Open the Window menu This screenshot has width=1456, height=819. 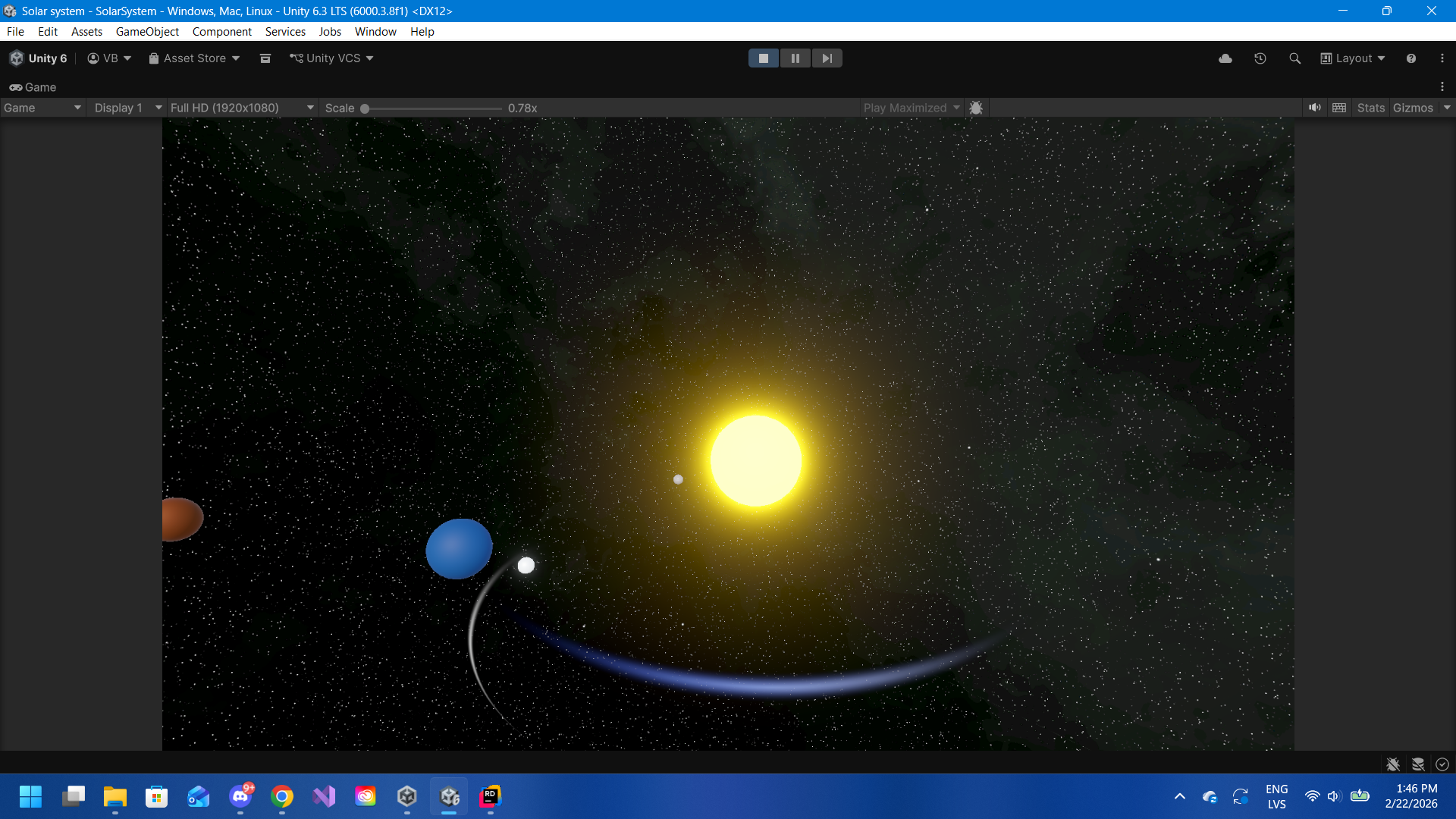(x=375, y=32)
